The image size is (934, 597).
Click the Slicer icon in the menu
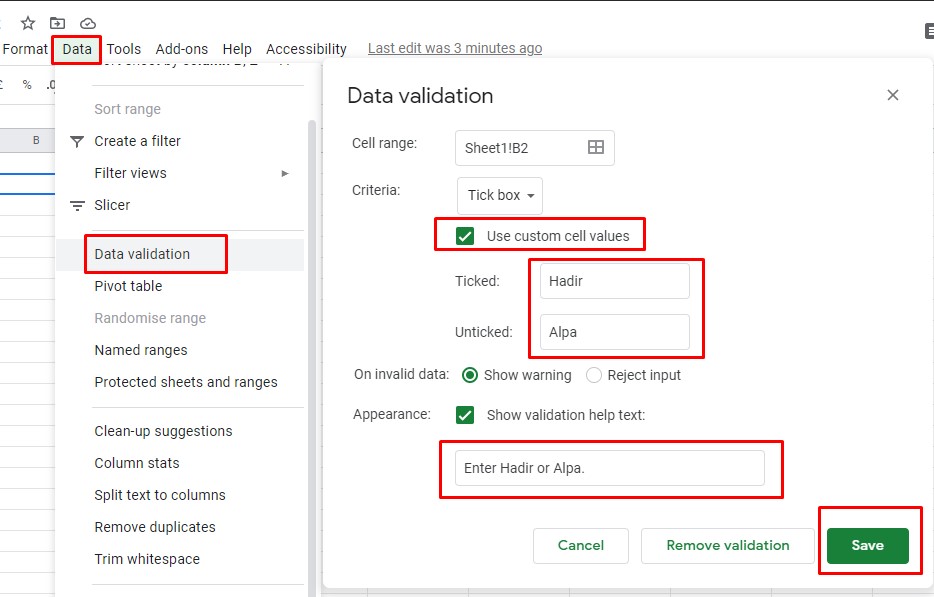tap(77, 205)
